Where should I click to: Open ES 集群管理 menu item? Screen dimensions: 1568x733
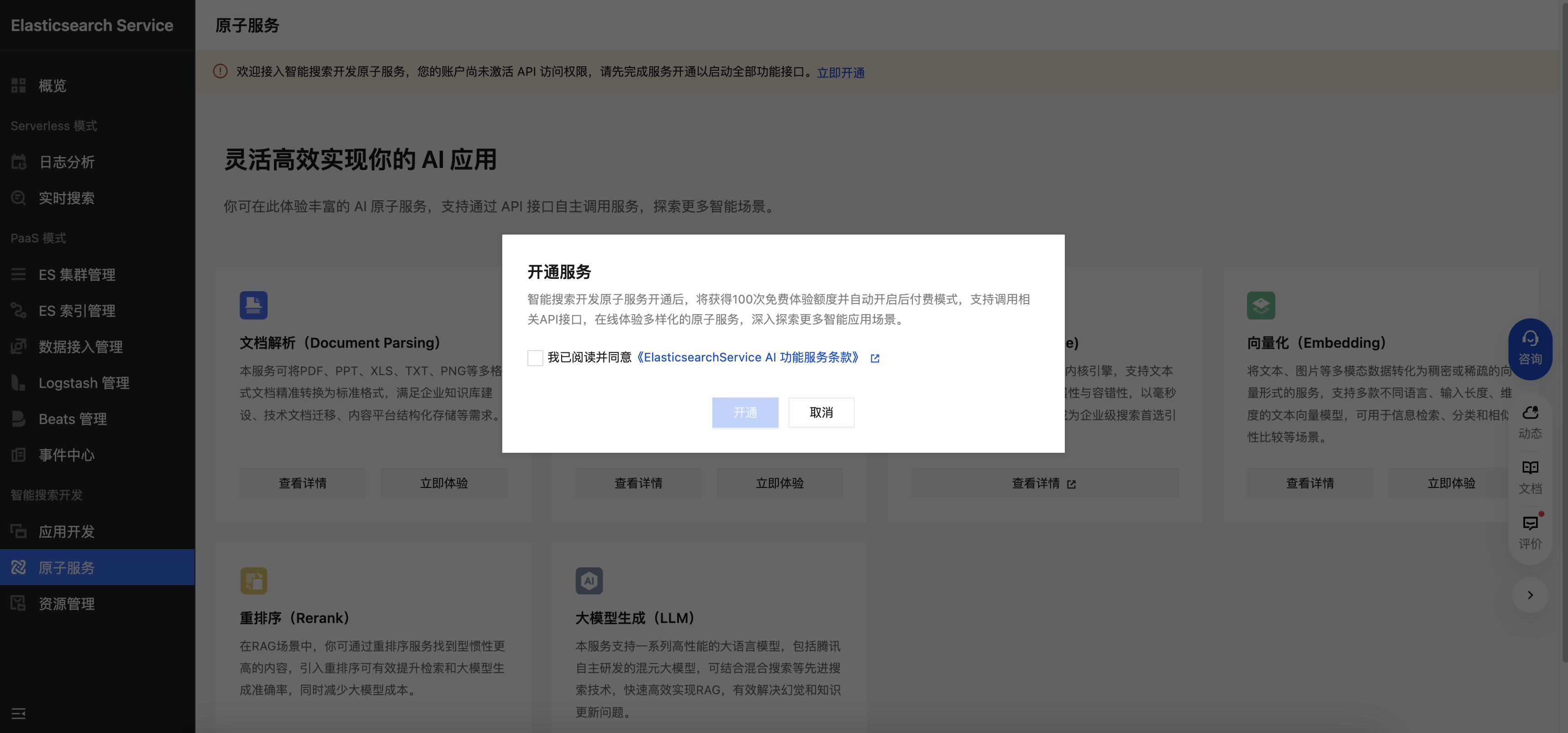(x=77, y=274)
